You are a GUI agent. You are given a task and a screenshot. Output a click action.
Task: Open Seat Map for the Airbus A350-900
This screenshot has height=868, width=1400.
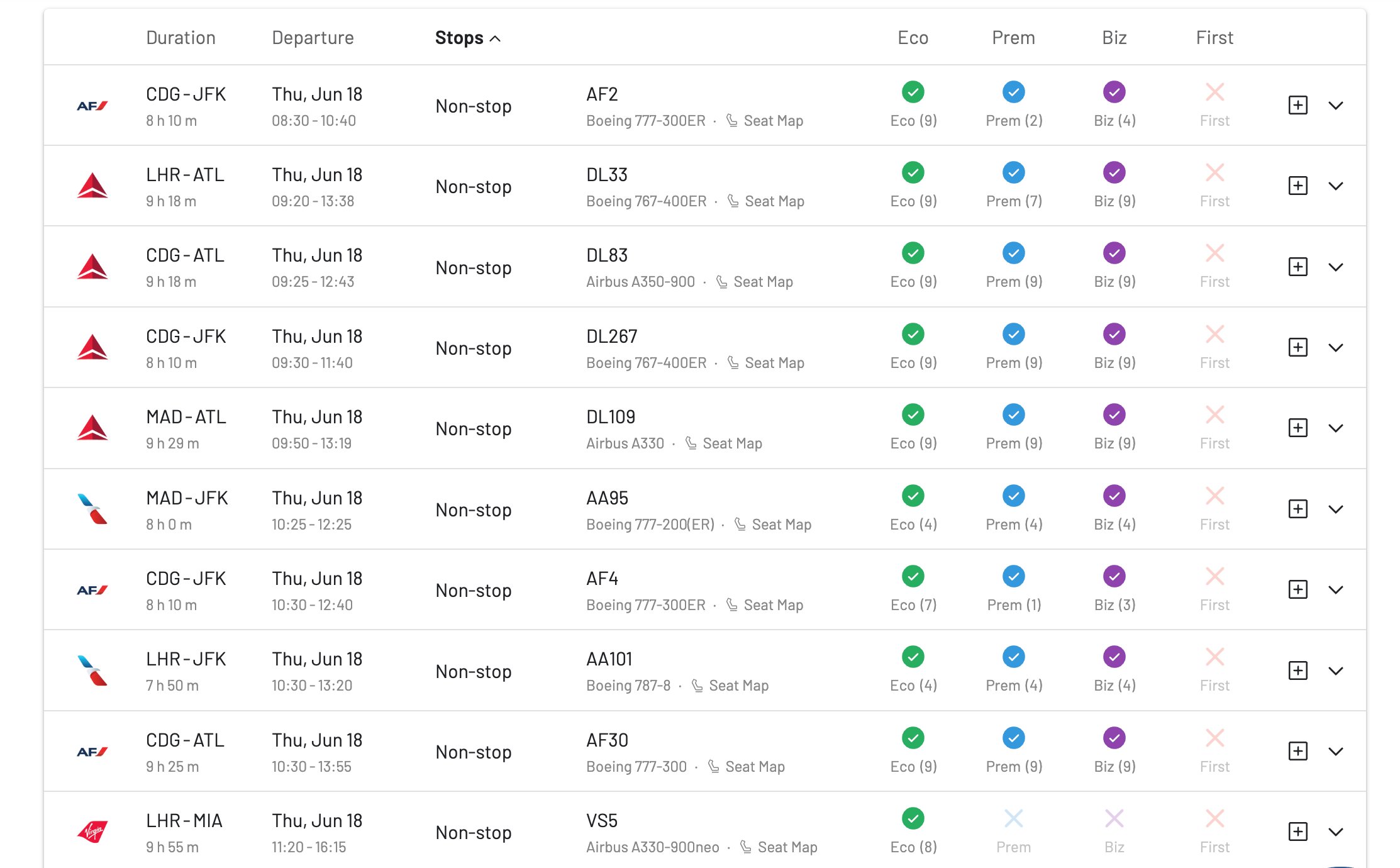tap(763, 281)
